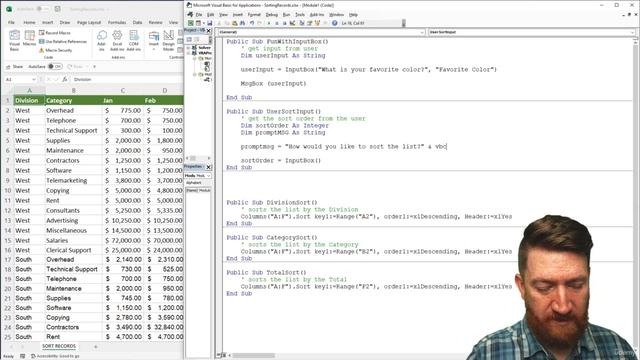Click the Excel formula bar showing Division
This screenshot has width=640, height=360.
127,80
